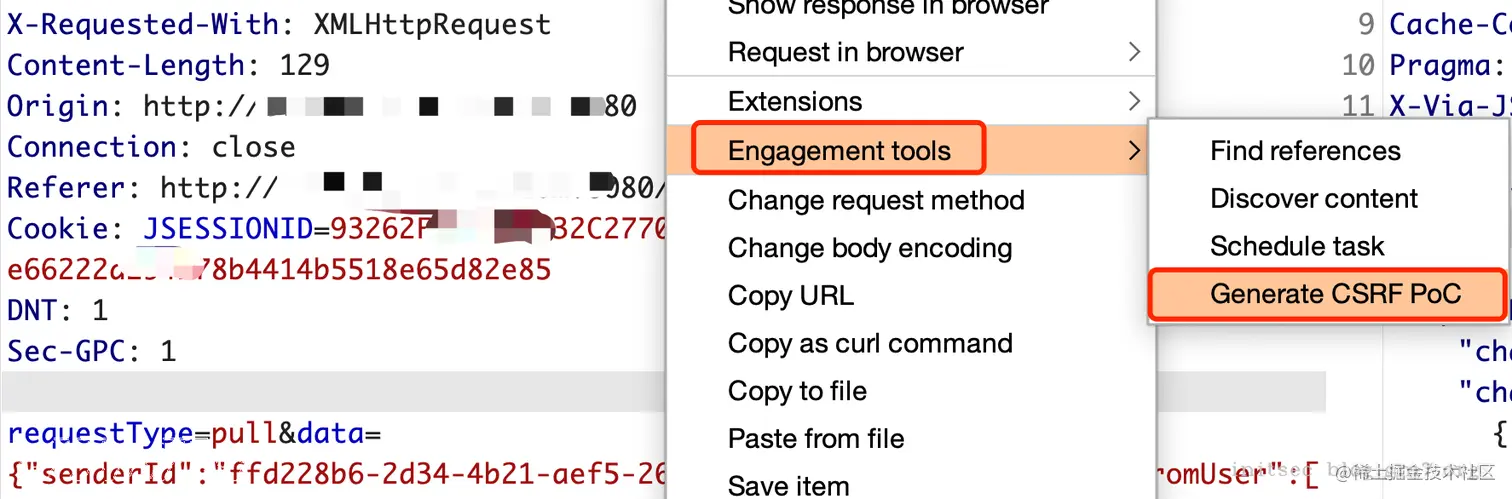Choose Find references from submenu
This screenshot has width=1512, height=499.
[x=1305, y=151]
